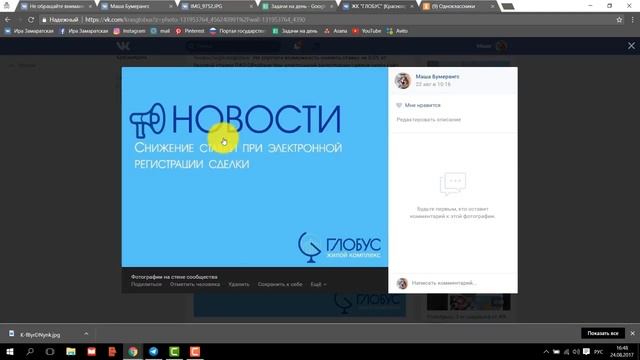Open the Action Center notifications icon
The image size is (640, 360).
(586, 351)
